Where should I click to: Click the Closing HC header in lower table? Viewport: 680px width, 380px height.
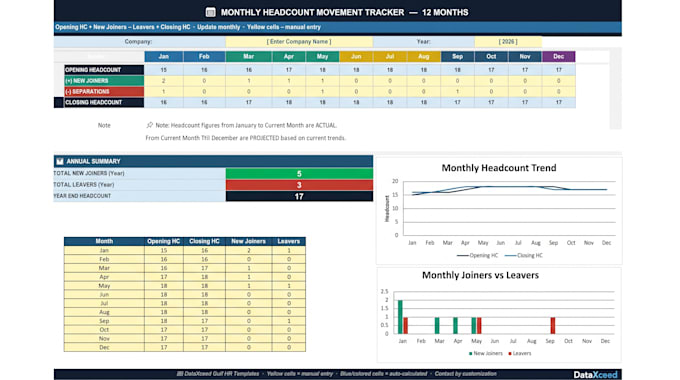(x=204, y=241)
